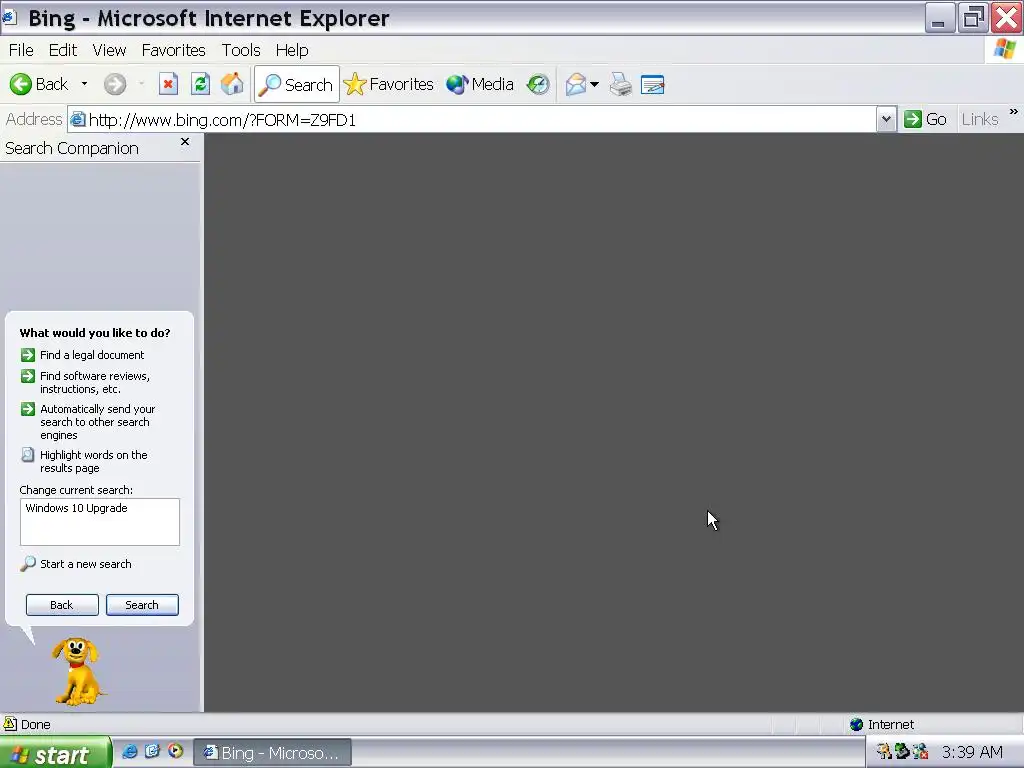Click the Mail envelope icon
This screenshot has height=768, width=1024.
(x=575, y=84)
